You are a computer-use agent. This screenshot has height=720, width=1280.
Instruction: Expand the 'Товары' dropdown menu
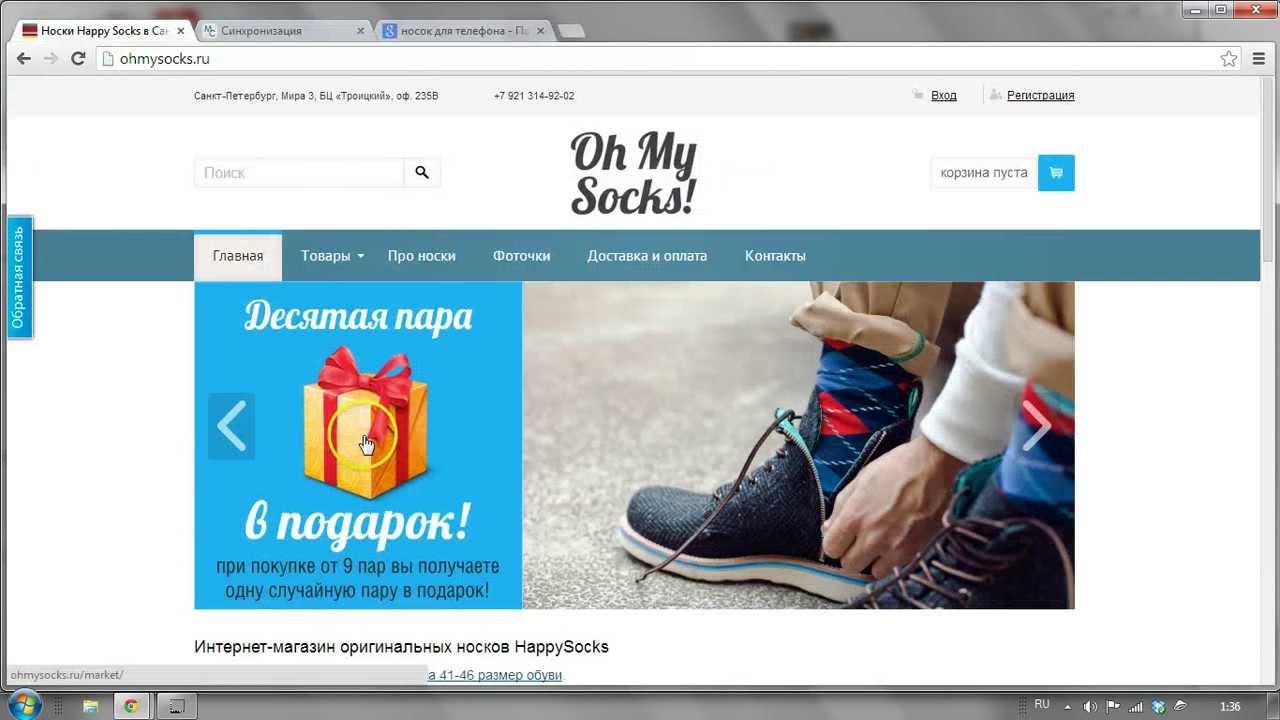tap(333, 256)
